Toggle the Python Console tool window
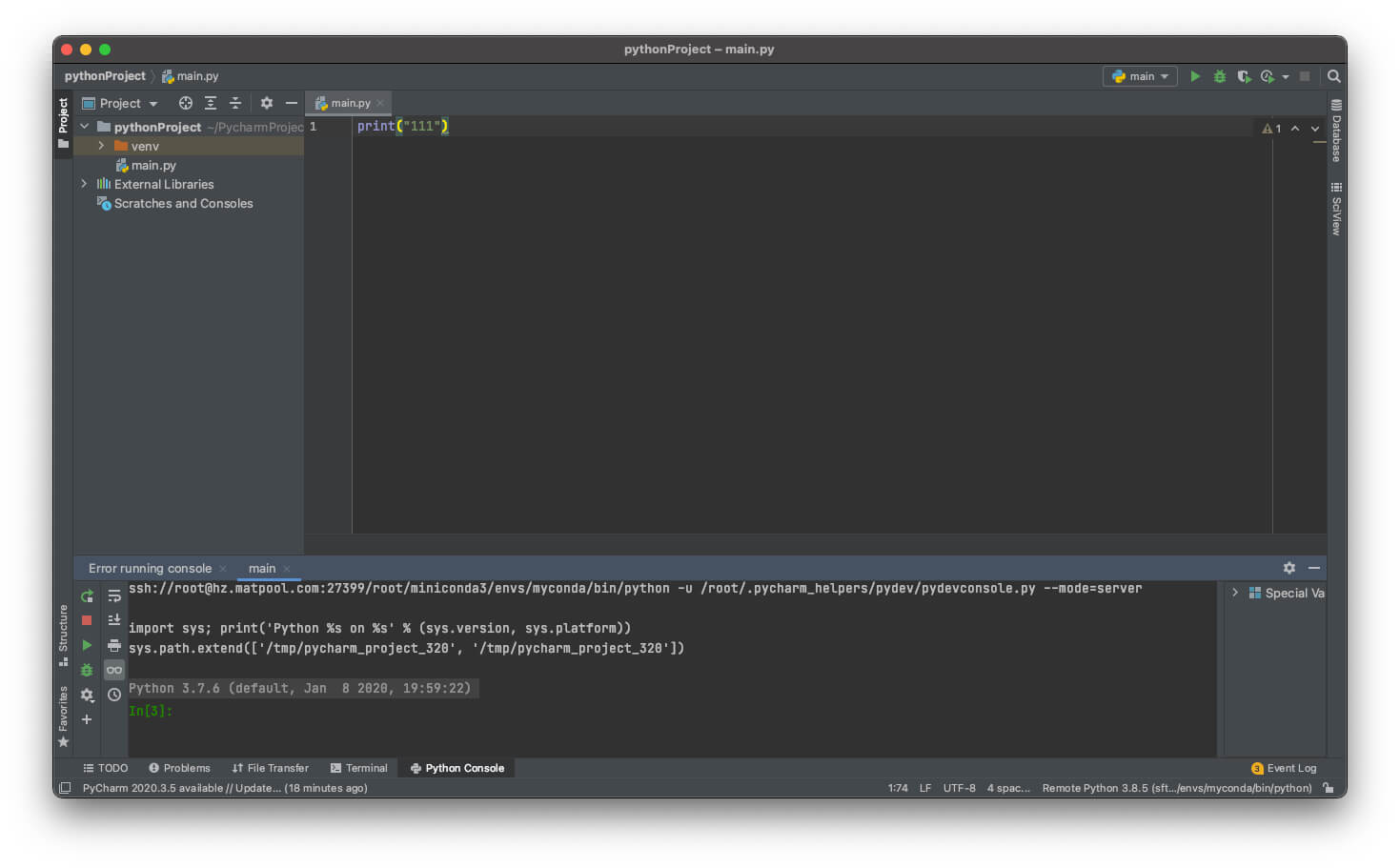The image size is (1400, 868). (457, 768)
